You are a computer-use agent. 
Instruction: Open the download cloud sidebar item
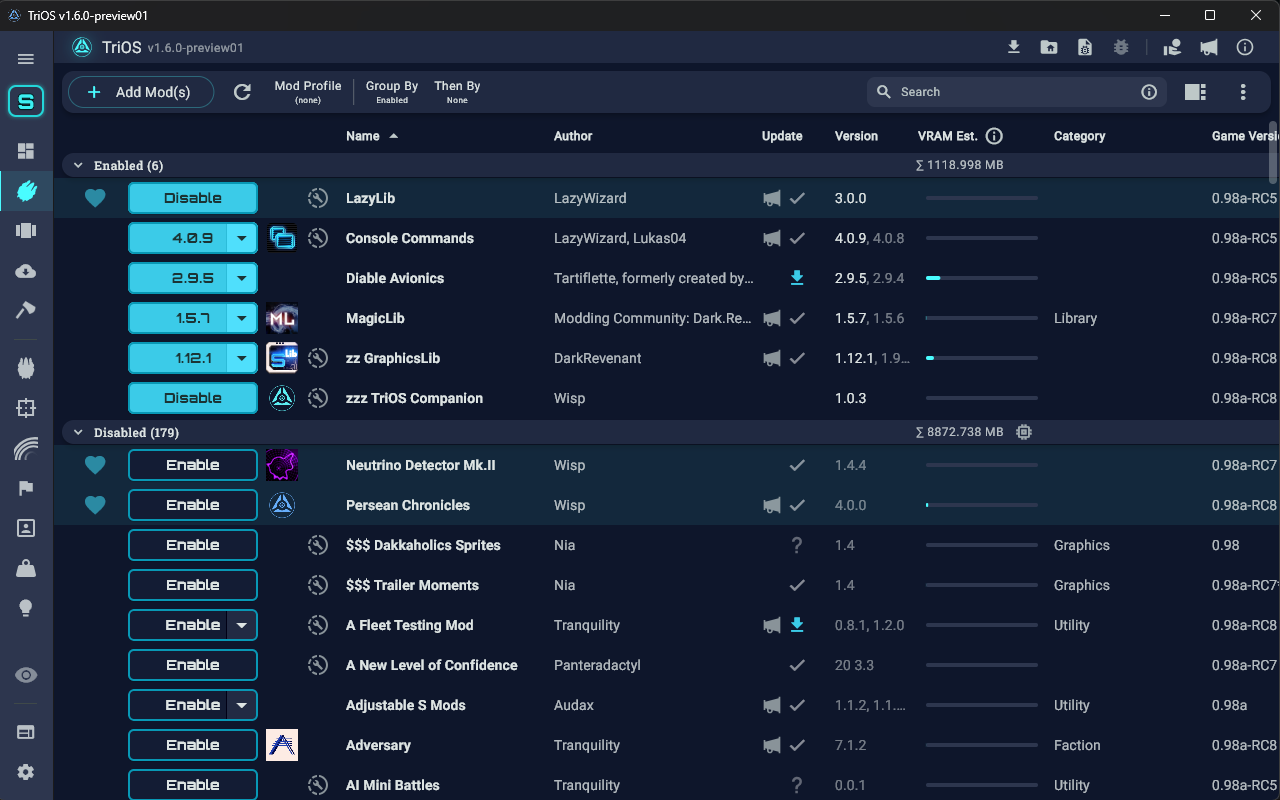pos(26,271)
